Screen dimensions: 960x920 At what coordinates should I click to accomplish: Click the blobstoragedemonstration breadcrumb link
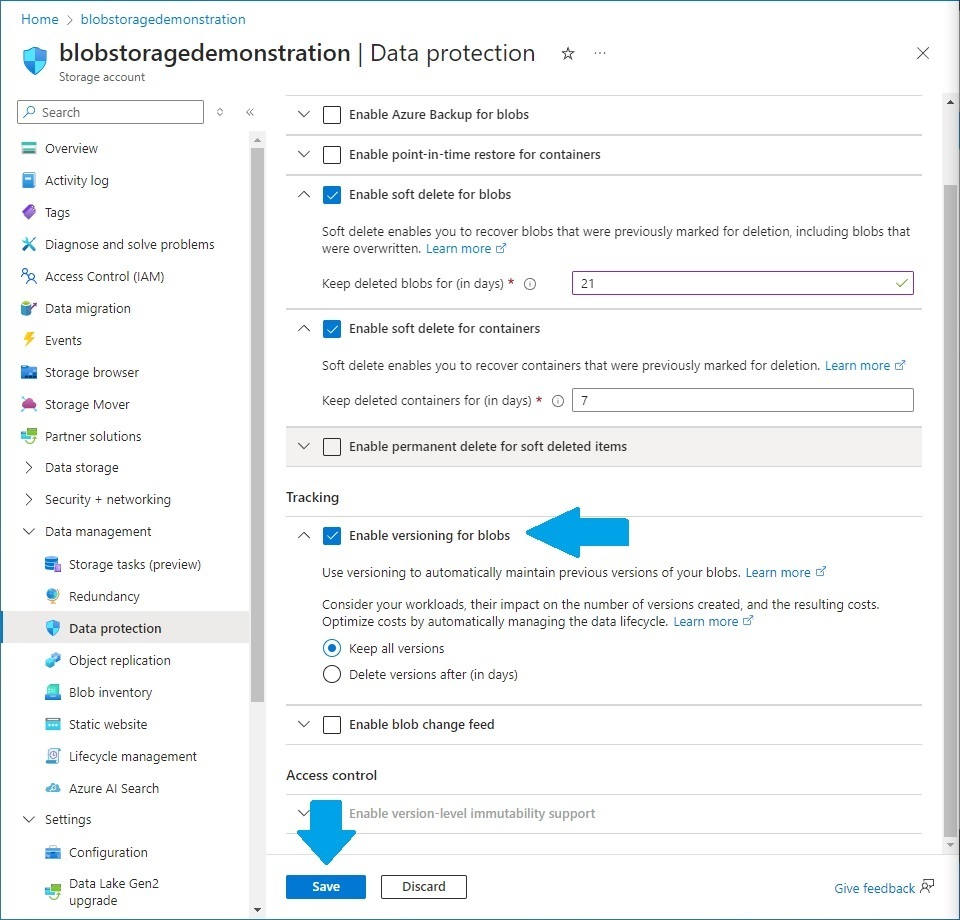click(x=163, y=19)
